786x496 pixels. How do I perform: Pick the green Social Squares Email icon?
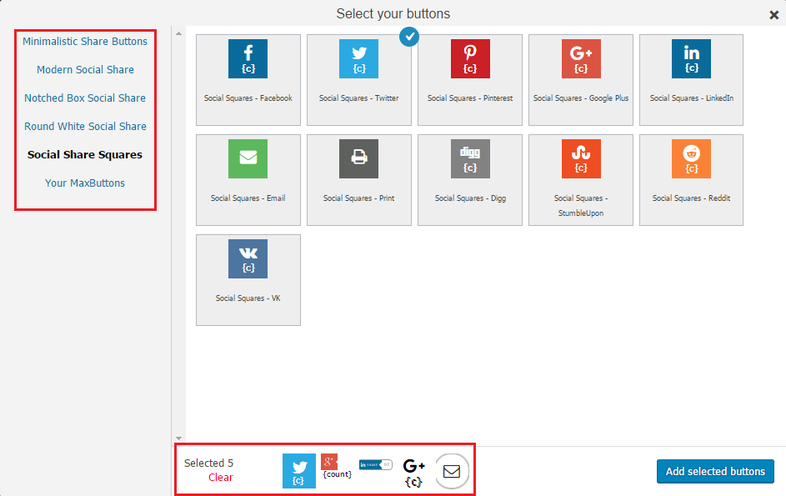248,158
